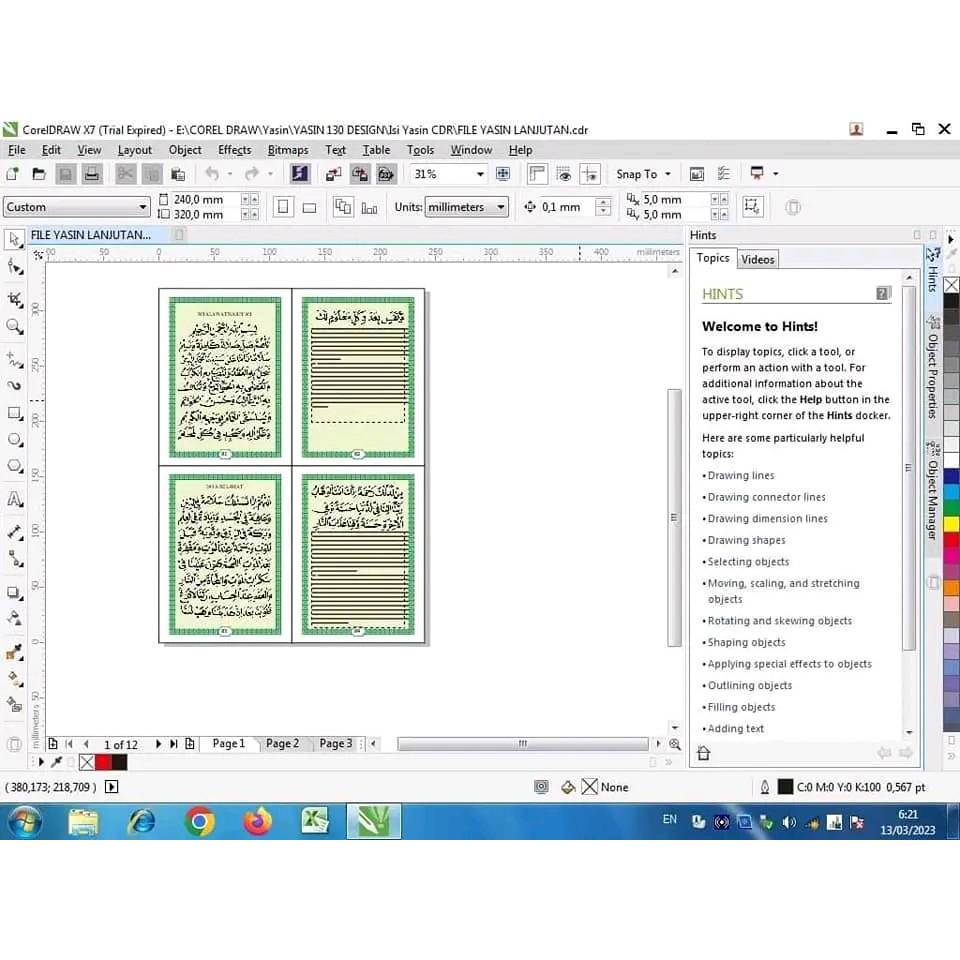Image resolution: width=960 pixels, height=960 pixels.
Task: Click the Print icon in the toolbar
Action: point(91,174)
